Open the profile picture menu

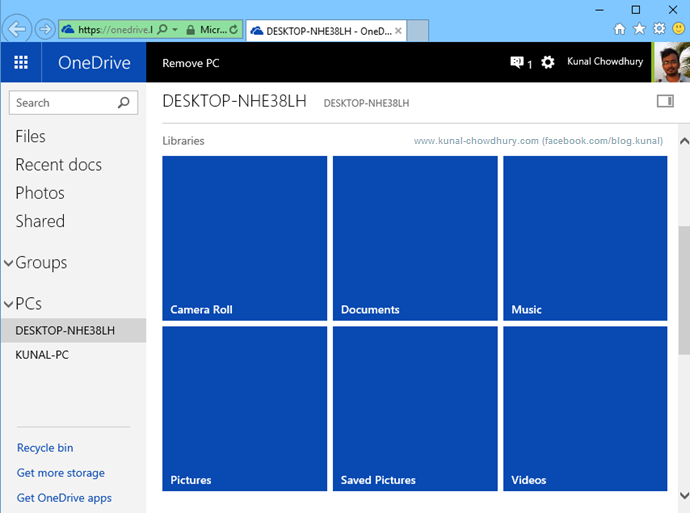pyautogui.click(x=672, y=62)
